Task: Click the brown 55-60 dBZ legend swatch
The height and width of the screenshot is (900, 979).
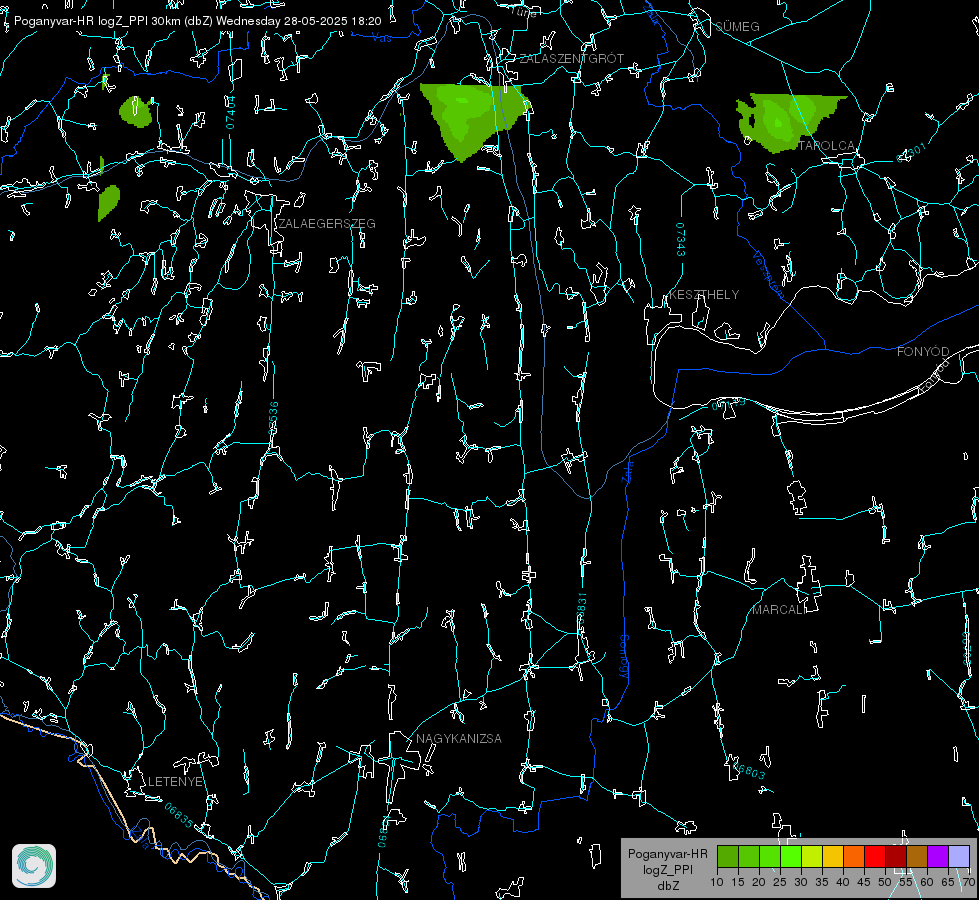Action: coord(917,856)
